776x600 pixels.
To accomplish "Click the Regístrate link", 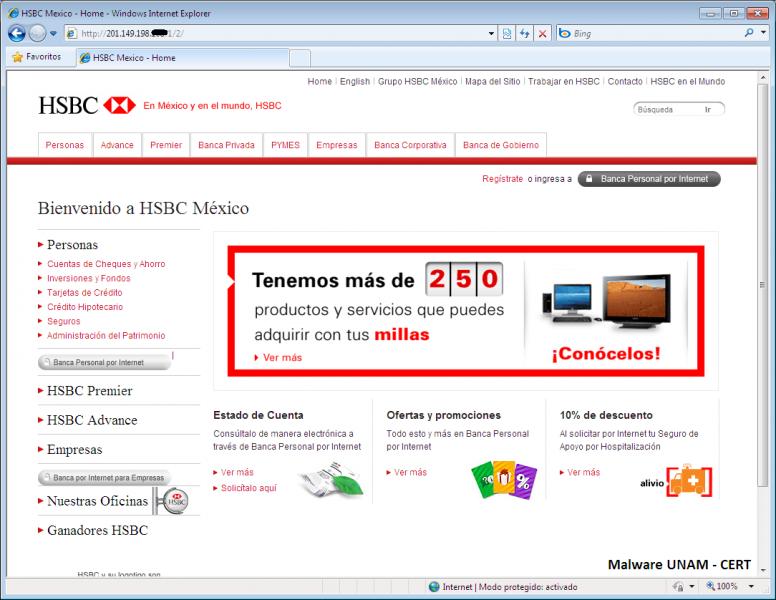I will point(502,179).
